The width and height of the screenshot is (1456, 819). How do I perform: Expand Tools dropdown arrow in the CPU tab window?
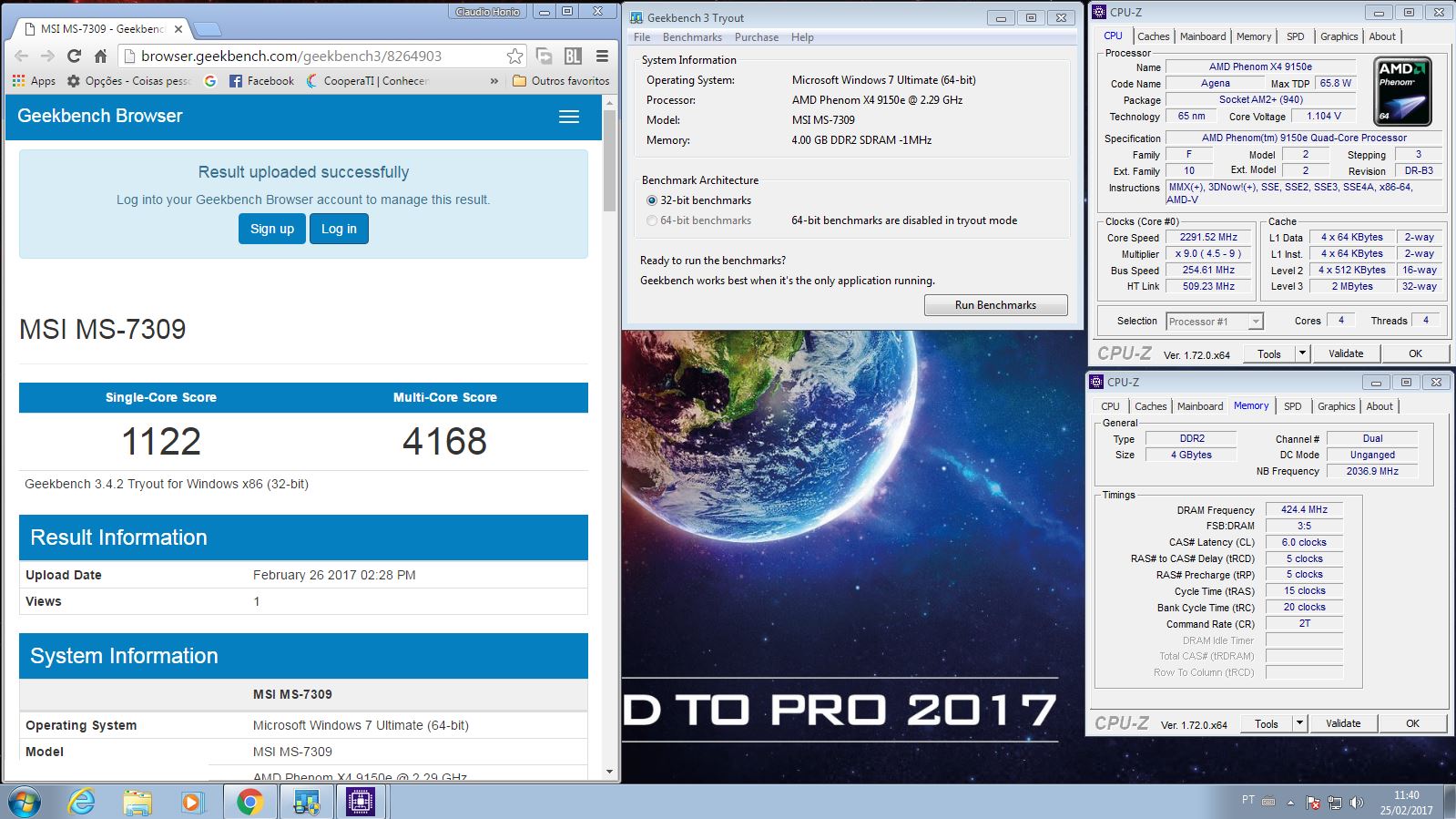(1302, 353)
